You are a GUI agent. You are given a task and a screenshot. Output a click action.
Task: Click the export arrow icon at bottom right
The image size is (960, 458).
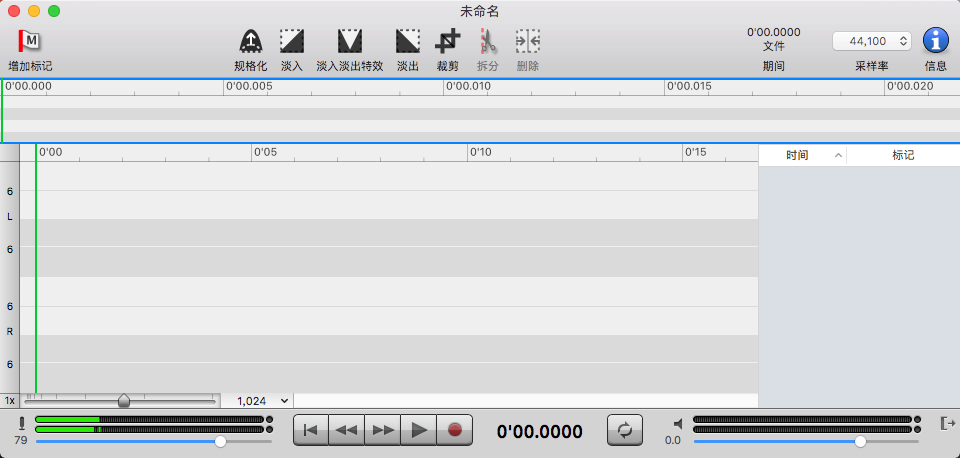947,423
